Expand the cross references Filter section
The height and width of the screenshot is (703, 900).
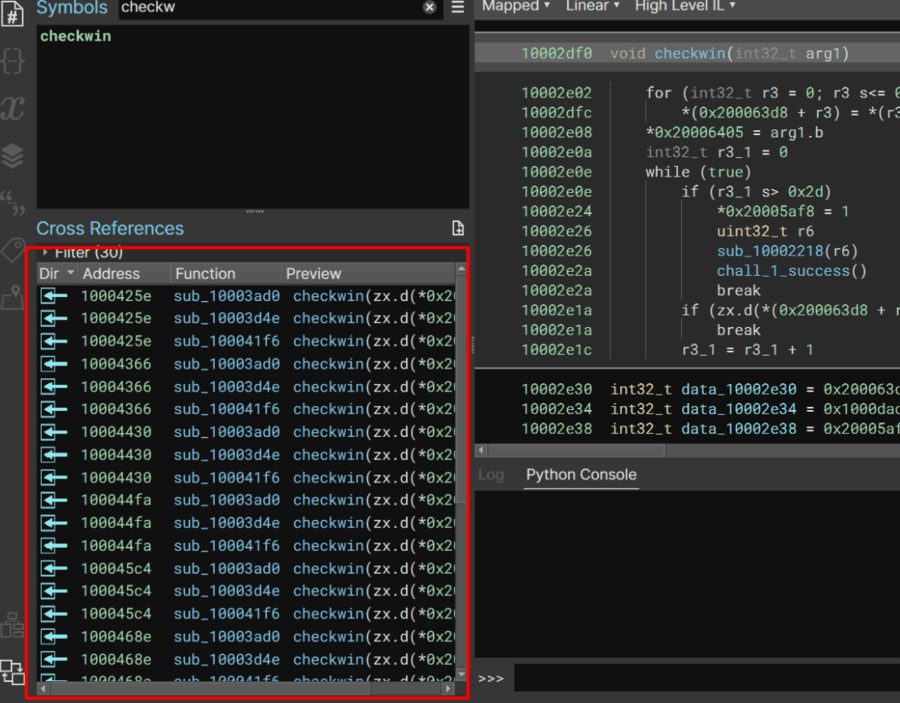45,253
